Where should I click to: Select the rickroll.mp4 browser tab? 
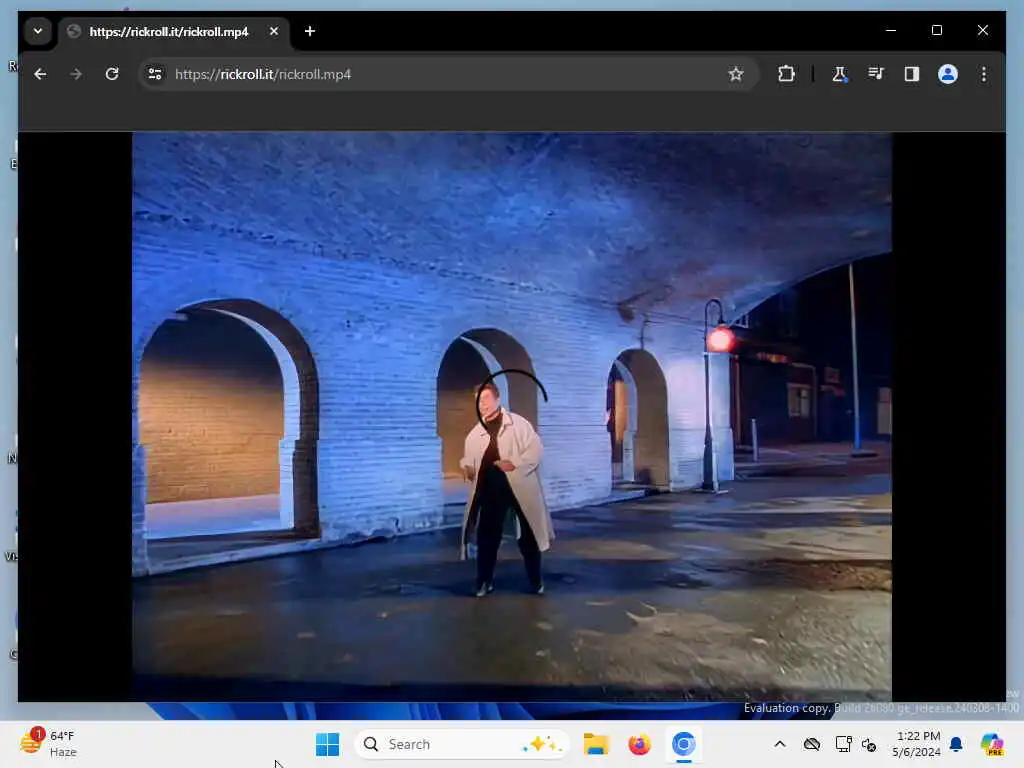(174, 31)
